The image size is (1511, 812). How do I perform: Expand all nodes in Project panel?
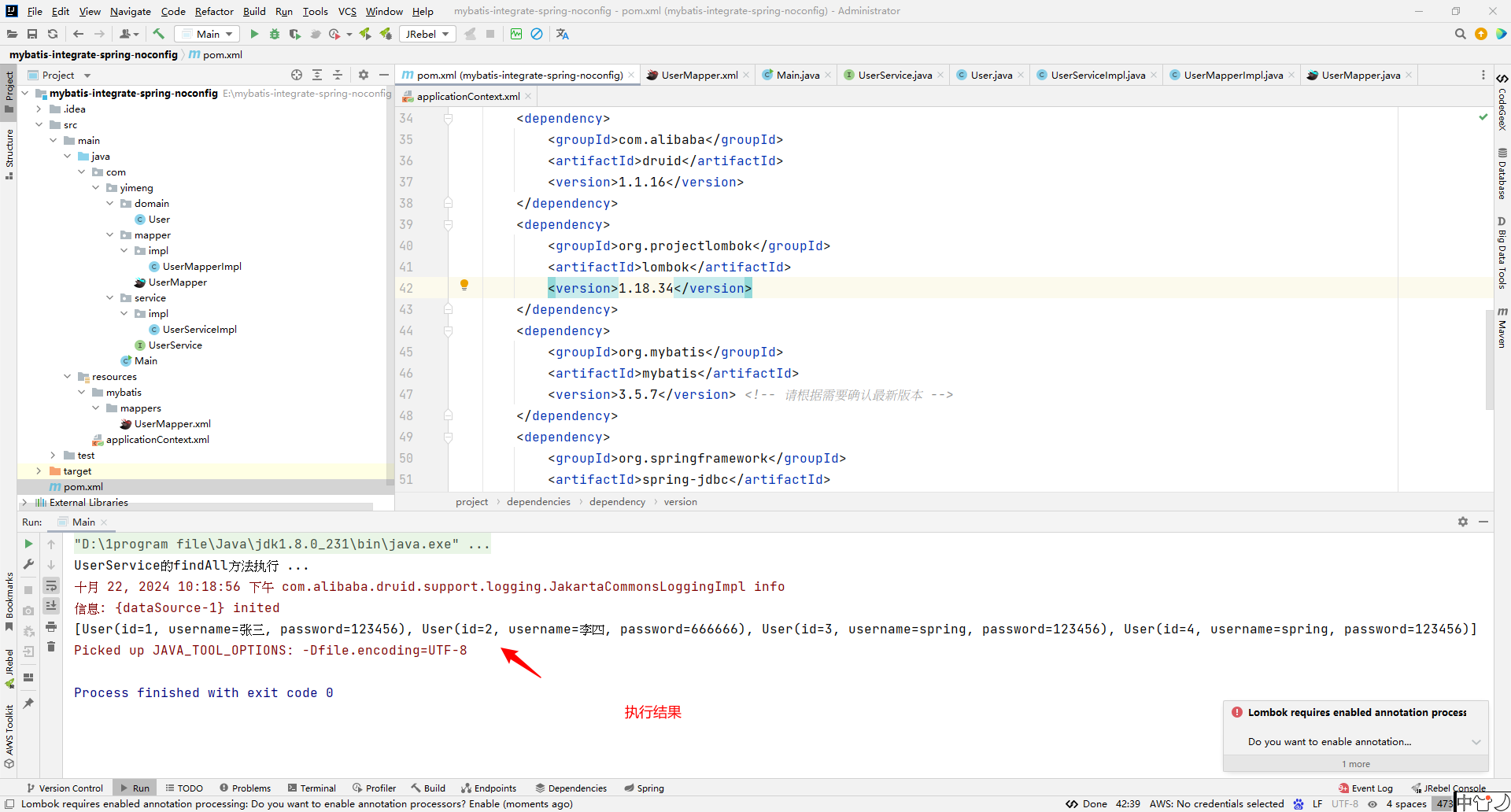pos(317,75)
